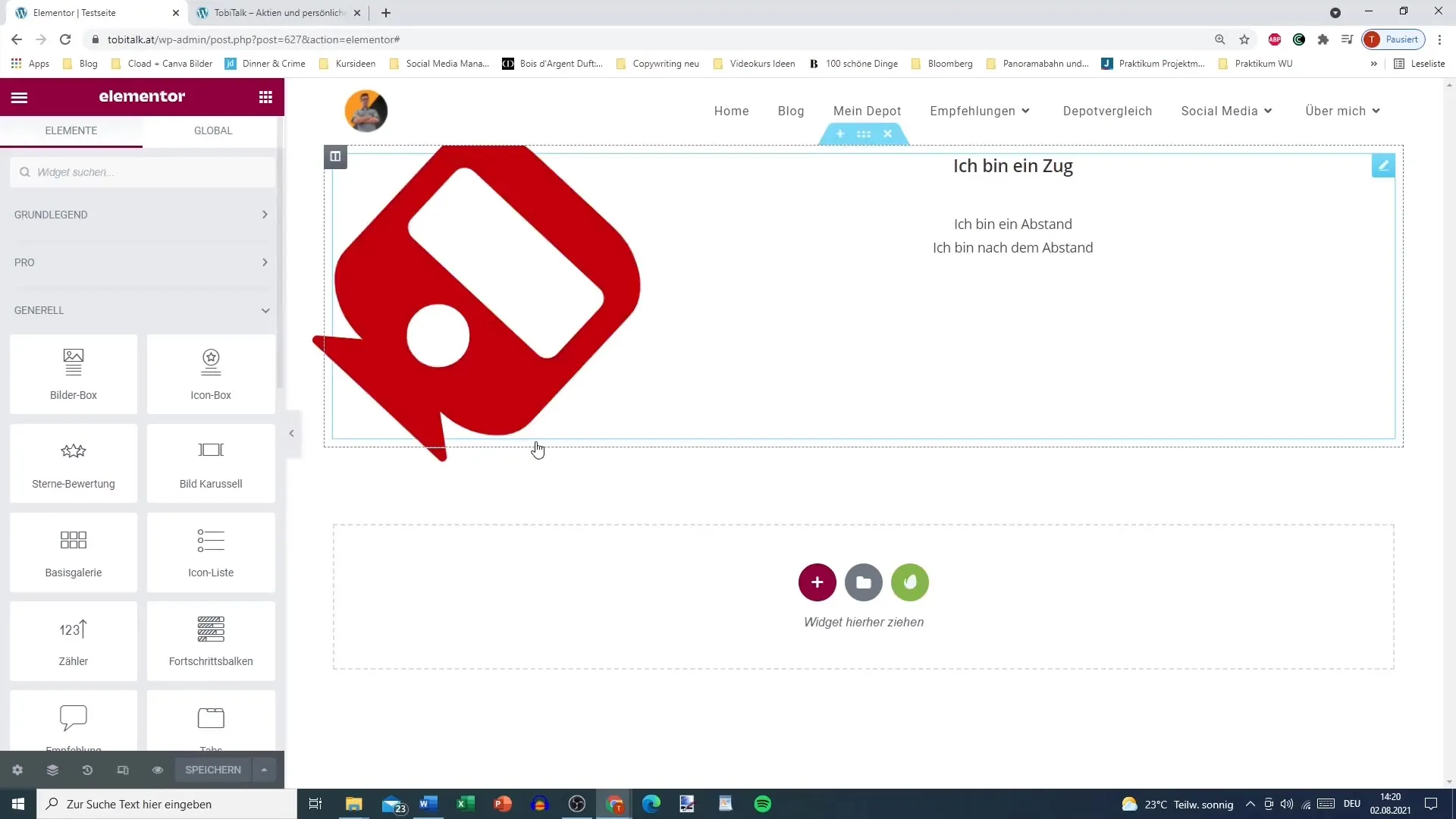Click text Ich bin ein Abstand
Image resolution: width=1456 pixels, height=819 pixels.
(1013, 224)
